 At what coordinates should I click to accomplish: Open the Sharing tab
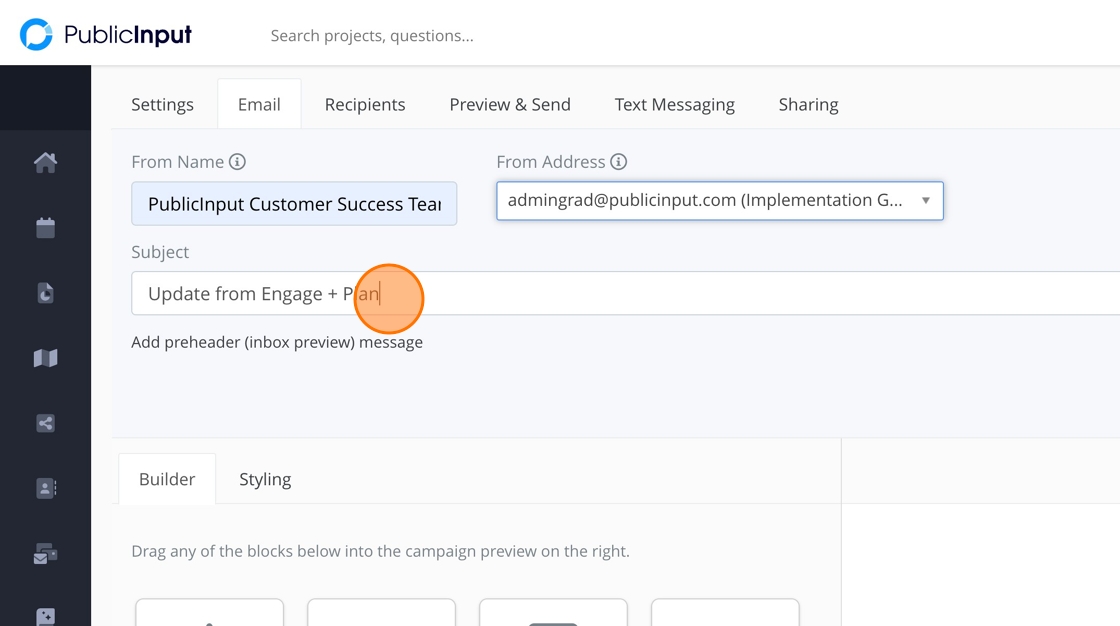[x=808, y=105]
